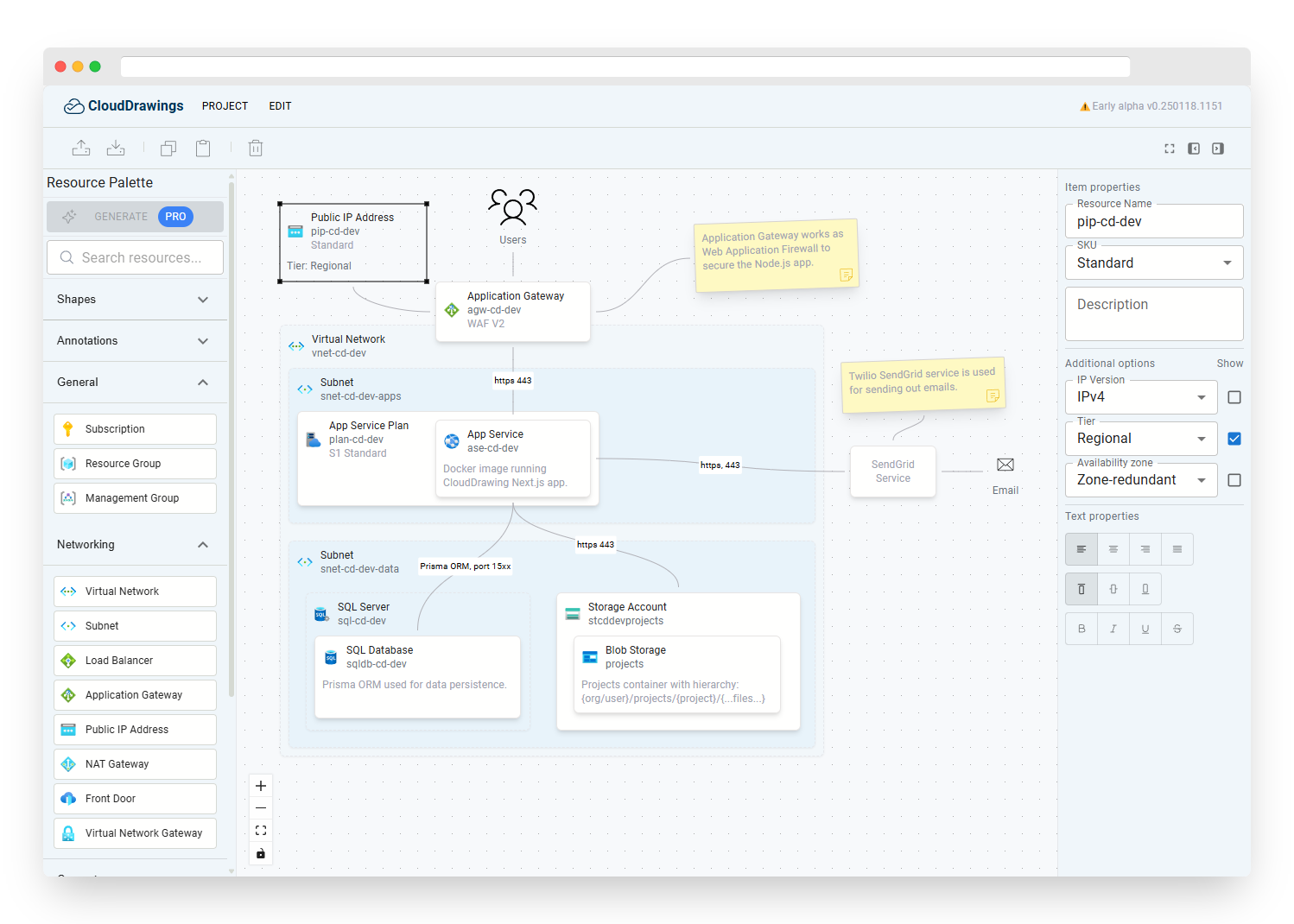This screenshot has width=1294, height=924.
Task: Pick Resource Group from the palette
Action: (x=135, y=464)
